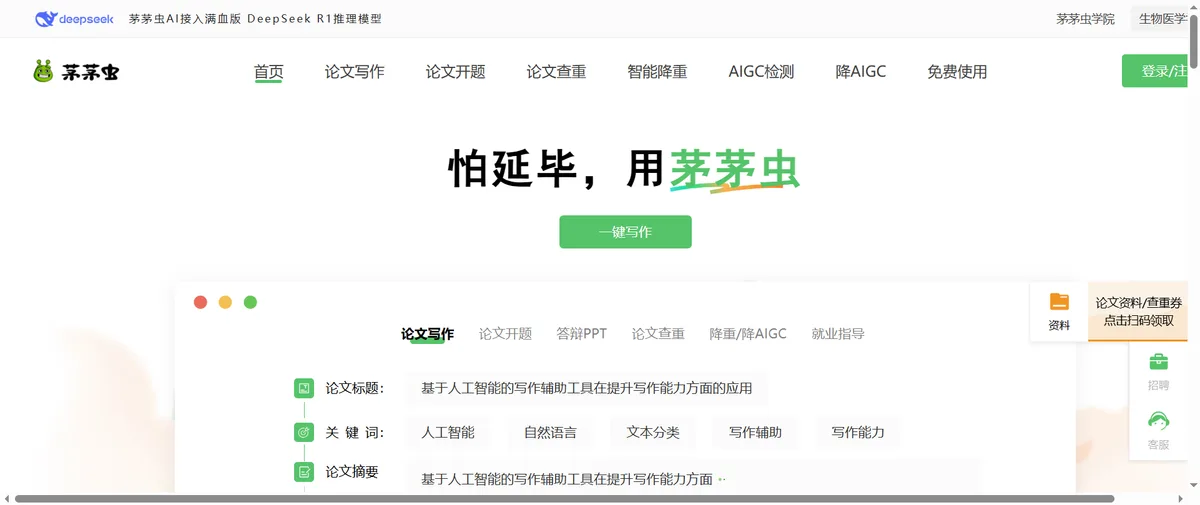Open 论文查重 in top navigation

[556, 72]
